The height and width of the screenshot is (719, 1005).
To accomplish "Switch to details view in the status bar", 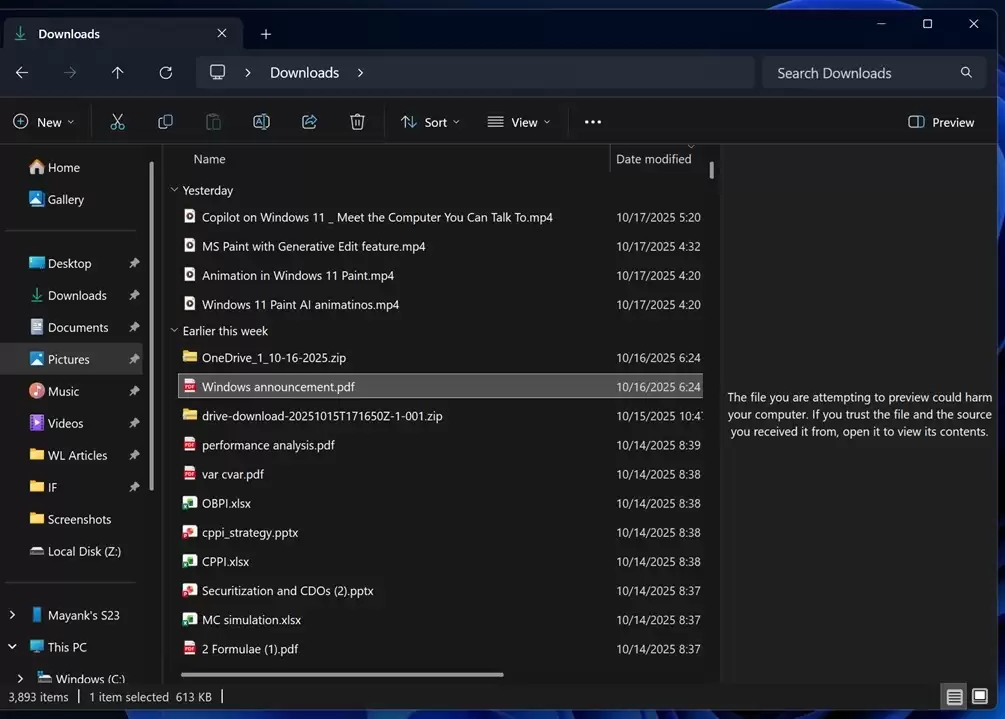I will 954,695.
